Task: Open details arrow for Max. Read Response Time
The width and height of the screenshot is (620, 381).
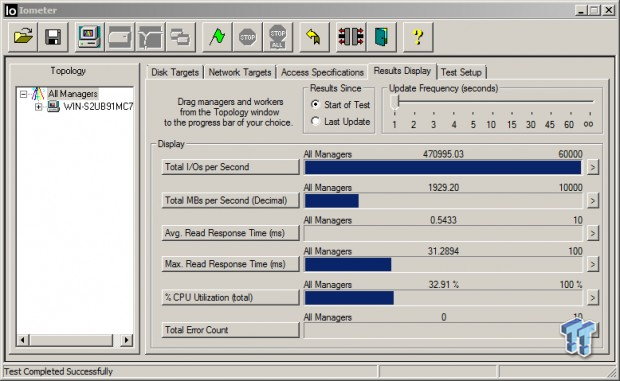Action: point(592,264)
